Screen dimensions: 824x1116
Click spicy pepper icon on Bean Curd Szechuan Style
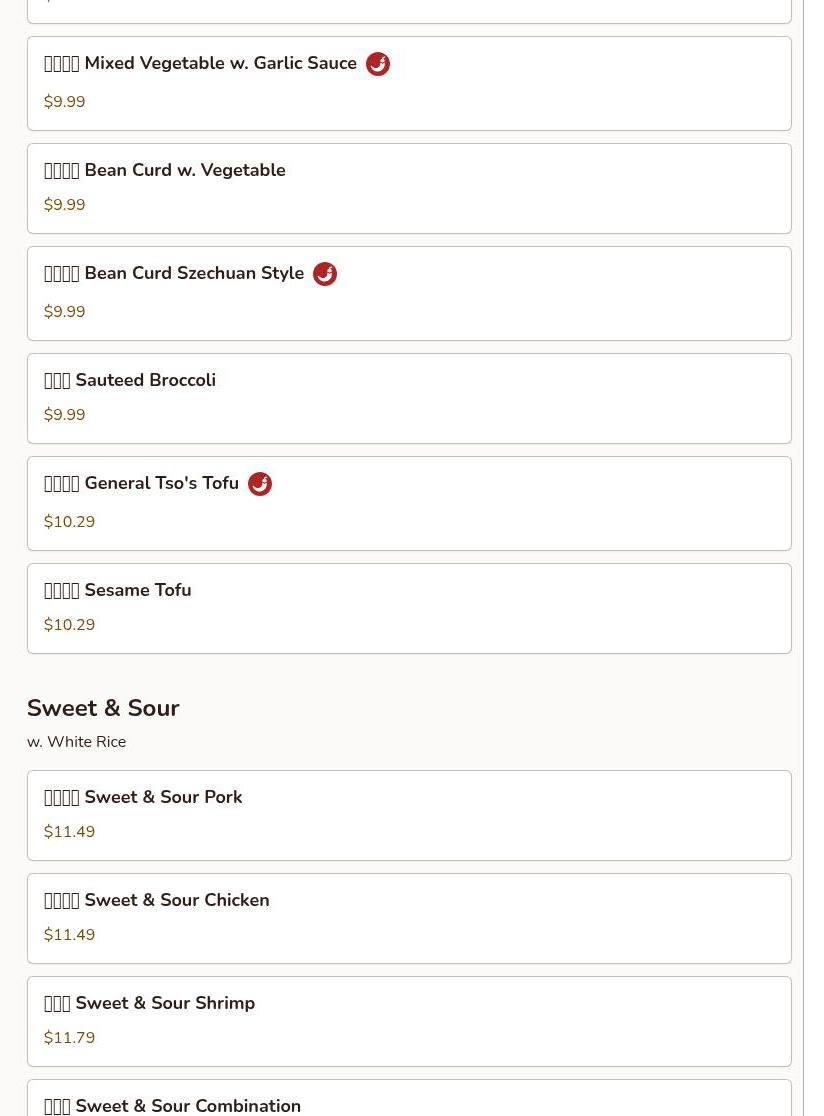tap(325, 274)
